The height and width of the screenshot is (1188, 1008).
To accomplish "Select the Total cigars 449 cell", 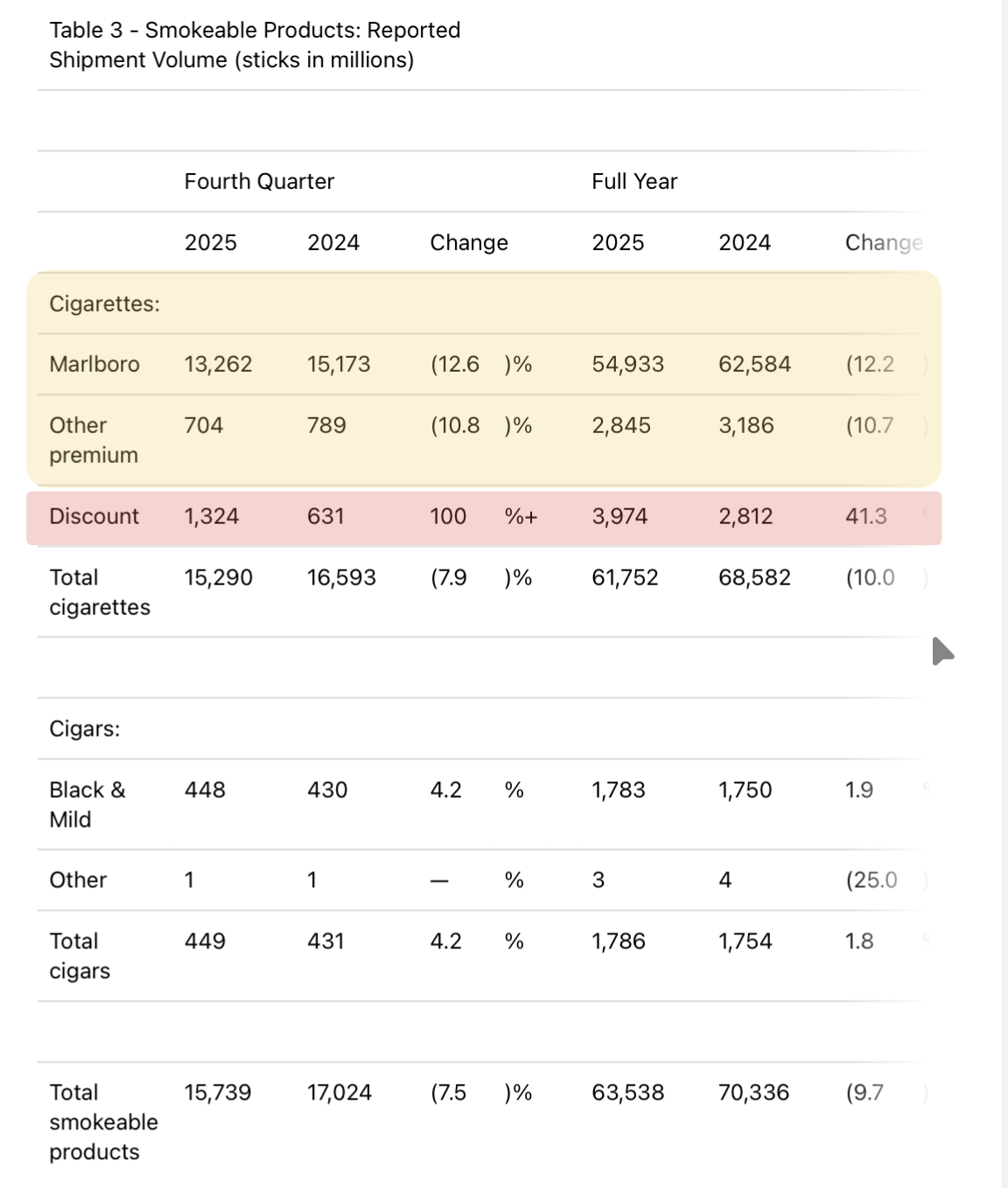I will [x=205, y=941].
